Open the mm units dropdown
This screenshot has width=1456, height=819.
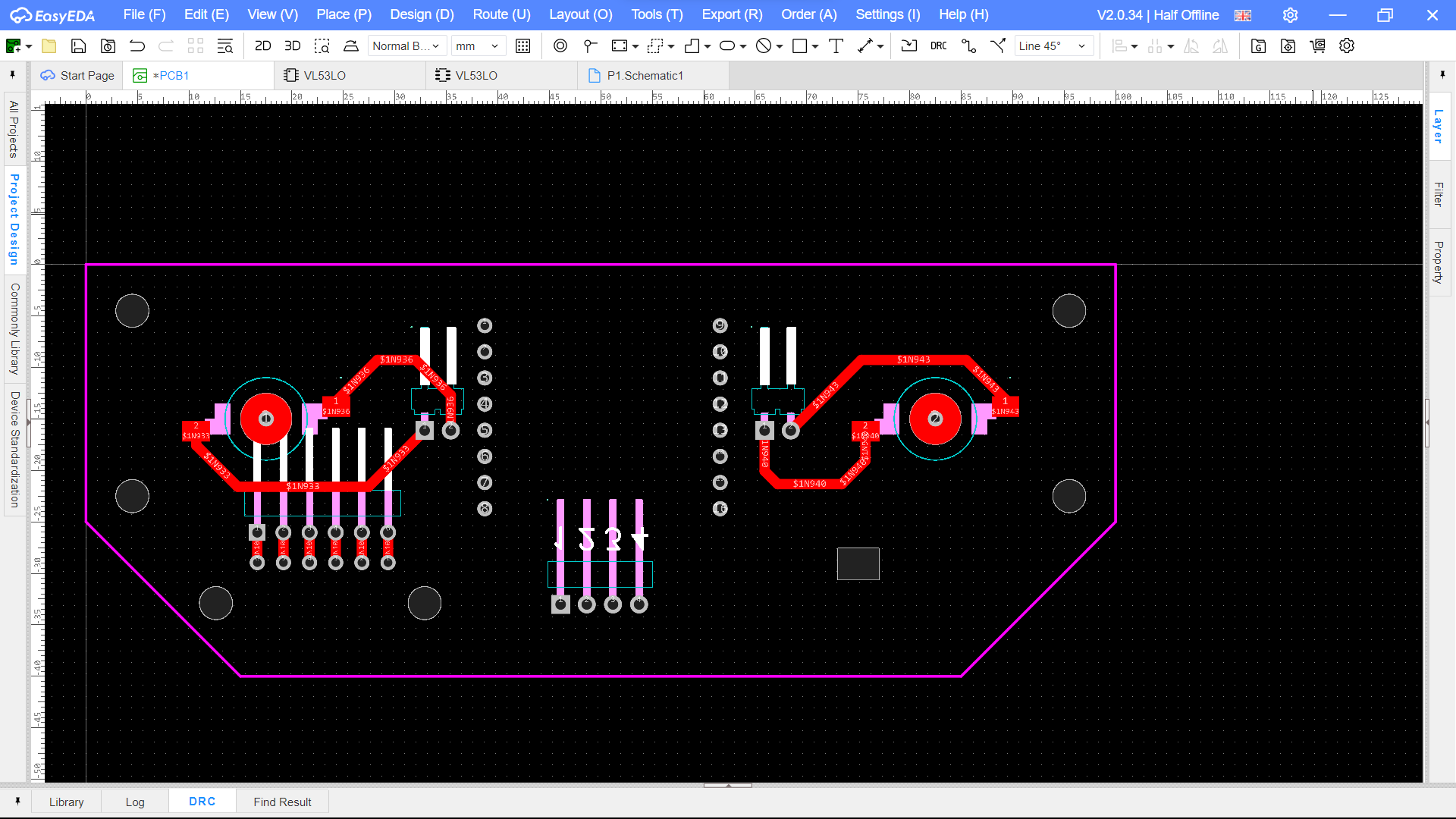477,46
